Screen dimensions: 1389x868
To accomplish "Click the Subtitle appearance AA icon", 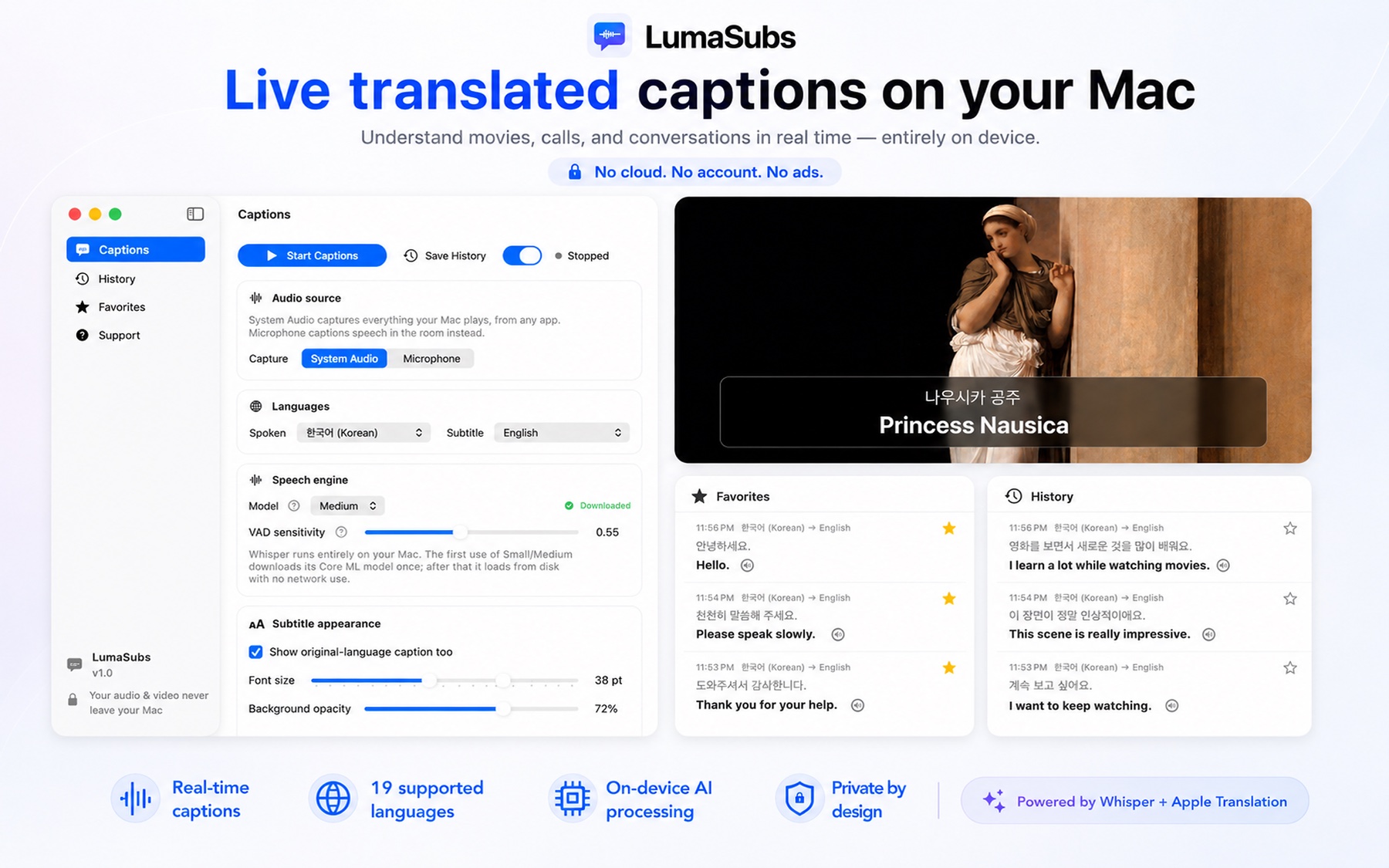I will tap(257, 624).
